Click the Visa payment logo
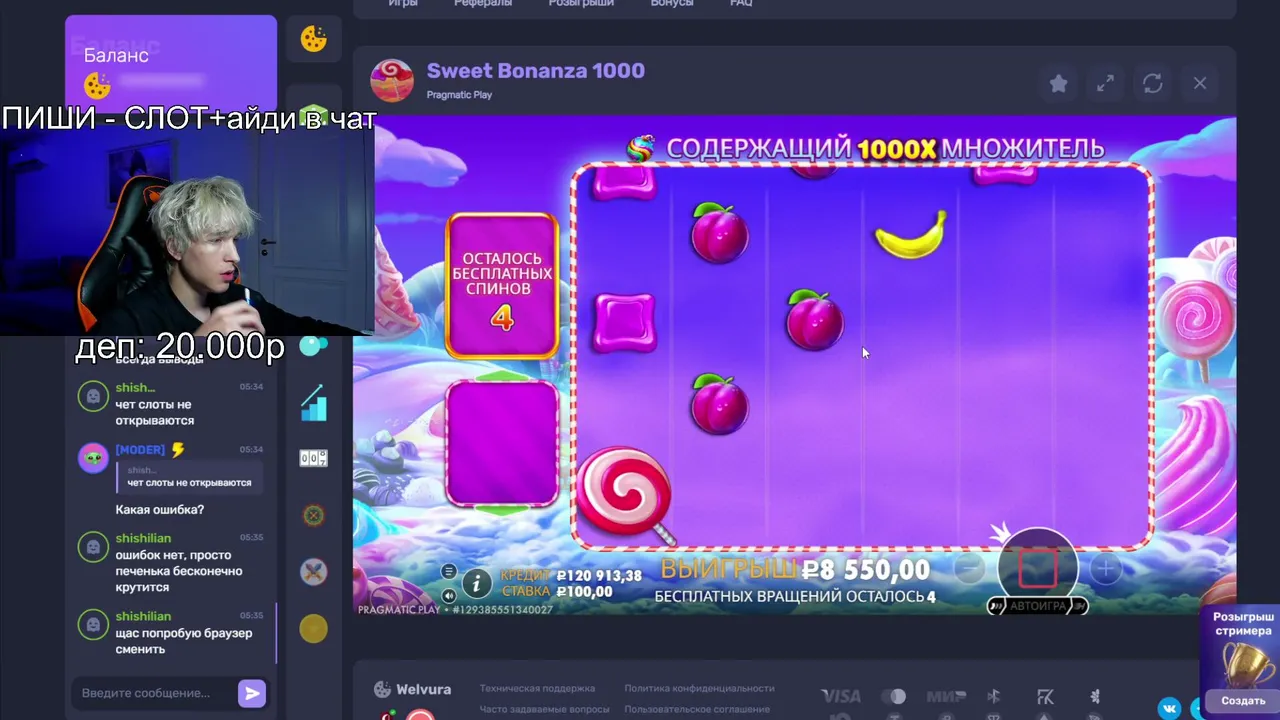The width and height of the screenshot is (1280, 720). coord(841,696)
